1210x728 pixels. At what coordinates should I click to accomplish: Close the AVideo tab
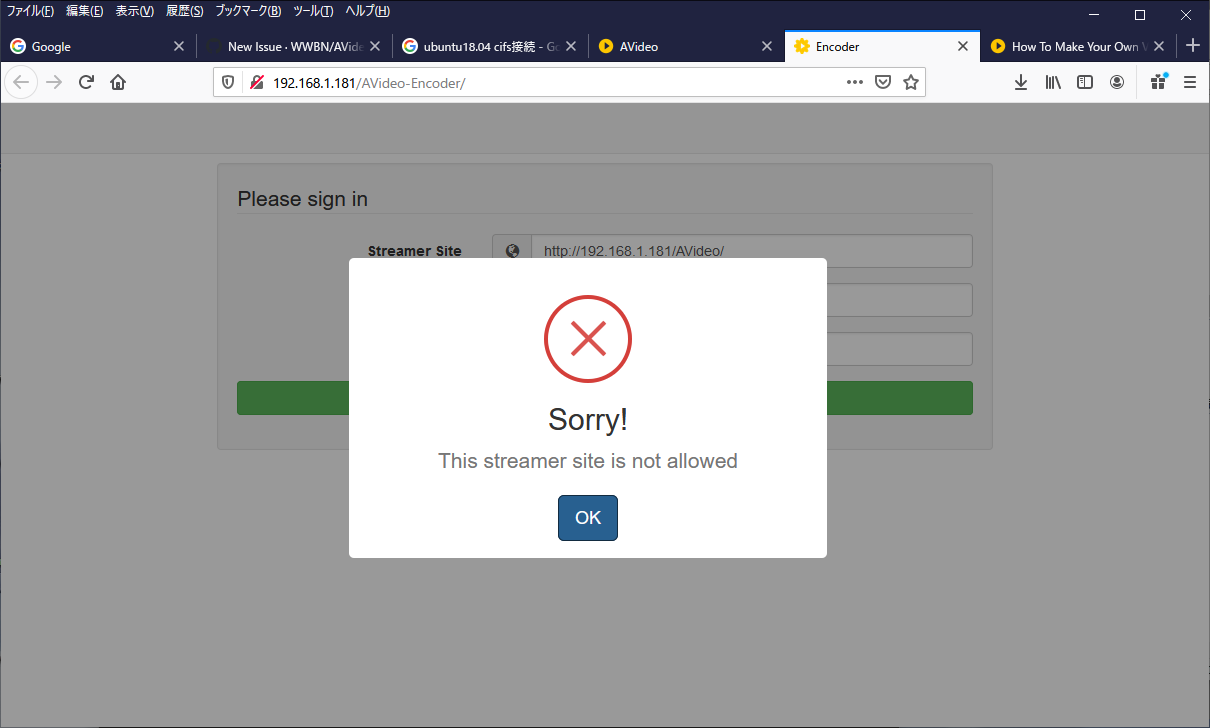point(767,46)
